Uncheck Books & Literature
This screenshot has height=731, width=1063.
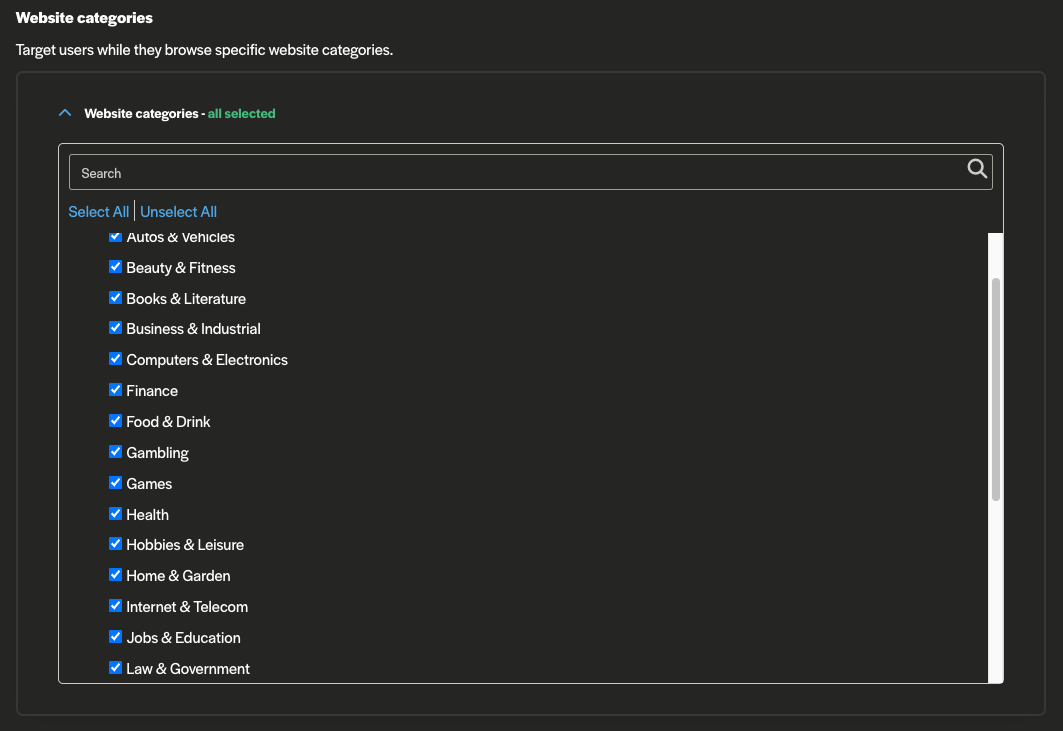pos(115,297)
